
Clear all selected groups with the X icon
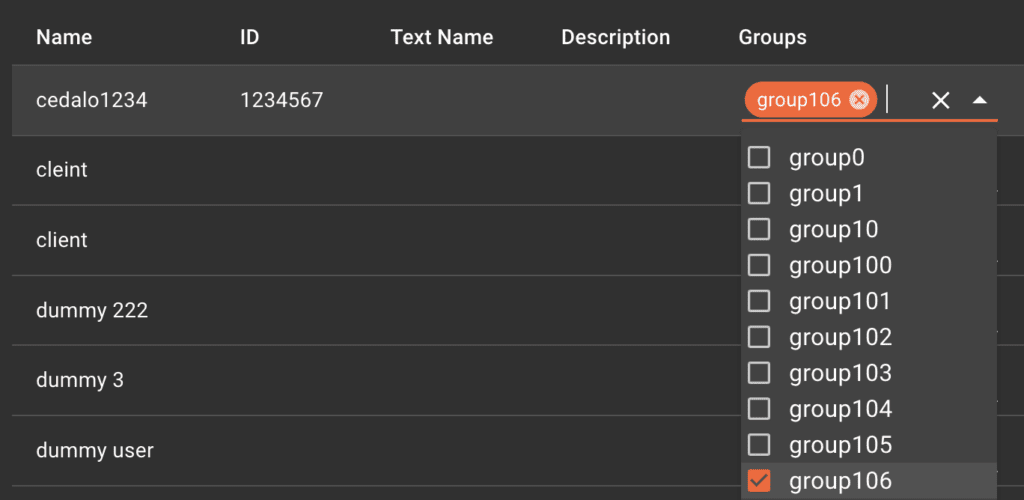click(940, 100)
